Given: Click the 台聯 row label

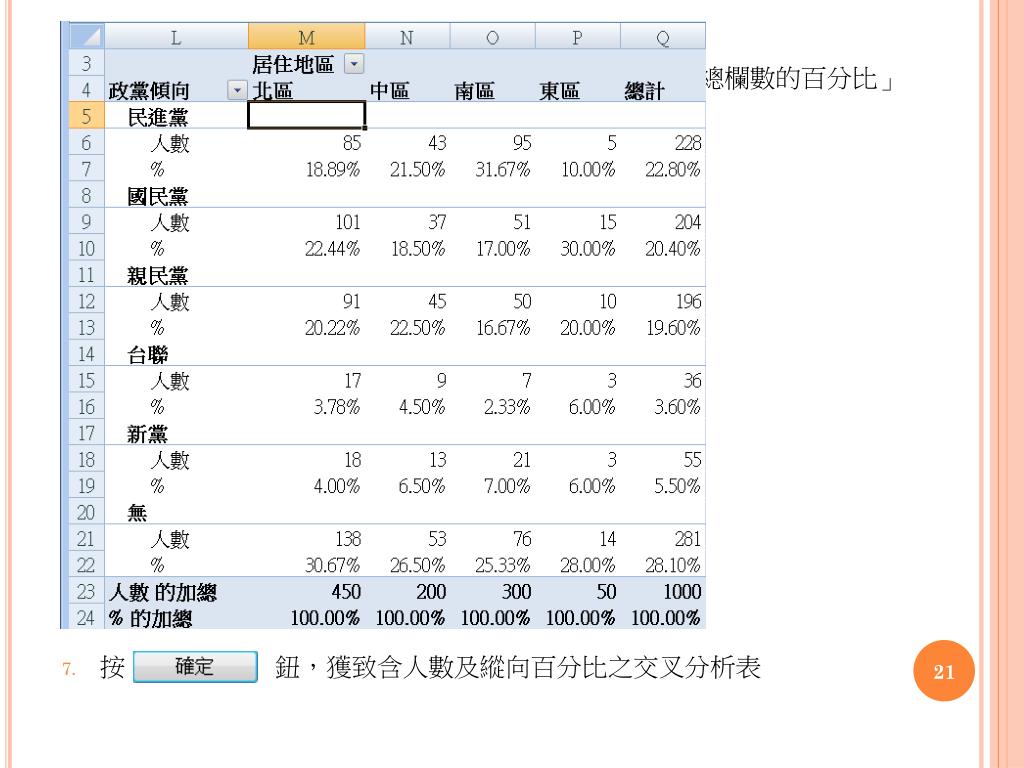Looking at the screenshot, I should click(x=148, y=354).
